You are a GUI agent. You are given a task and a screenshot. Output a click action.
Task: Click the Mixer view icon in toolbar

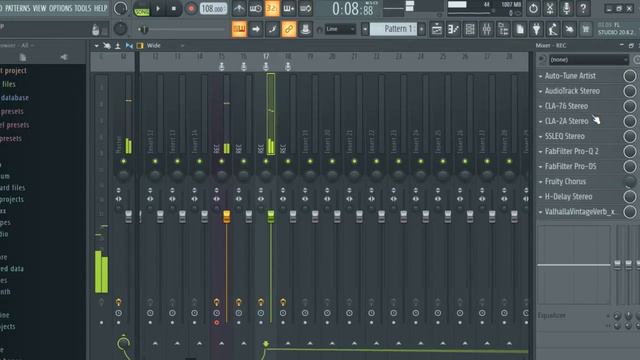pos(487,29)
